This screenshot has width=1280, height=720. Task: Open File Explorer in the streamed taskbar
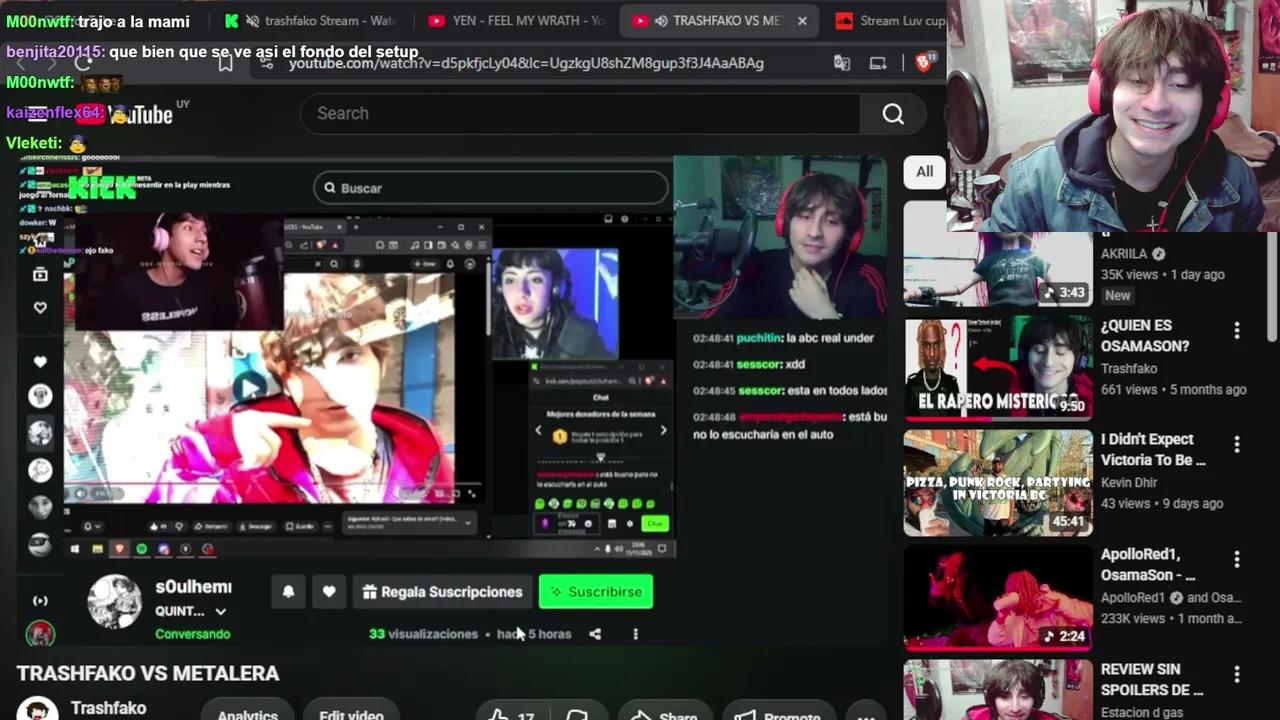click(97, 549)
